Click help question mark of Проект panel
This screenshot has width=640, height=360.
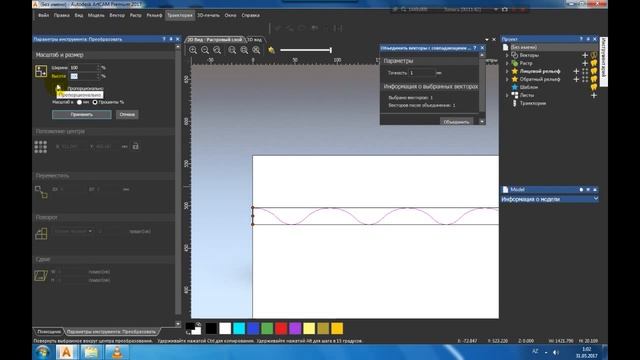click(581, 39)
